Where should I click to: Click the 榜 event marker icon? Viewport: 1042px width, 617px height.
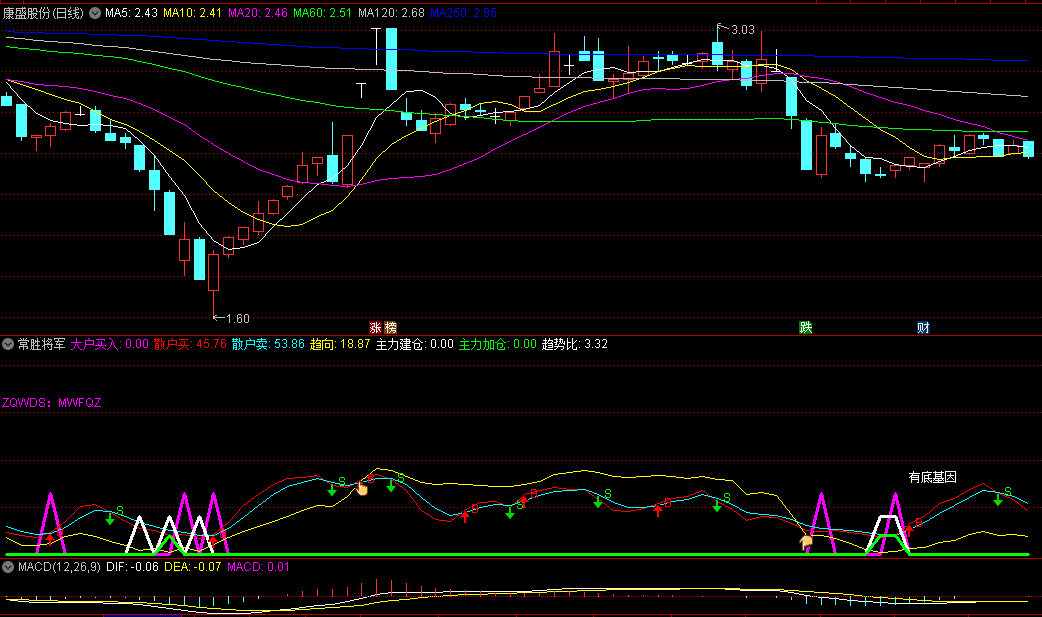click(390, 328)
